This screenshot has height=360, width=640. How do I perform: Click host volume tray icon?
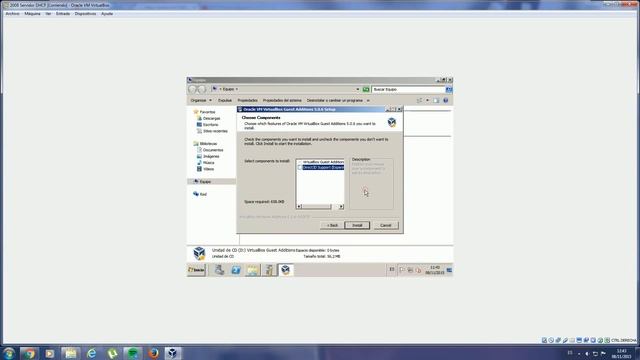click(x=587, y=353)
